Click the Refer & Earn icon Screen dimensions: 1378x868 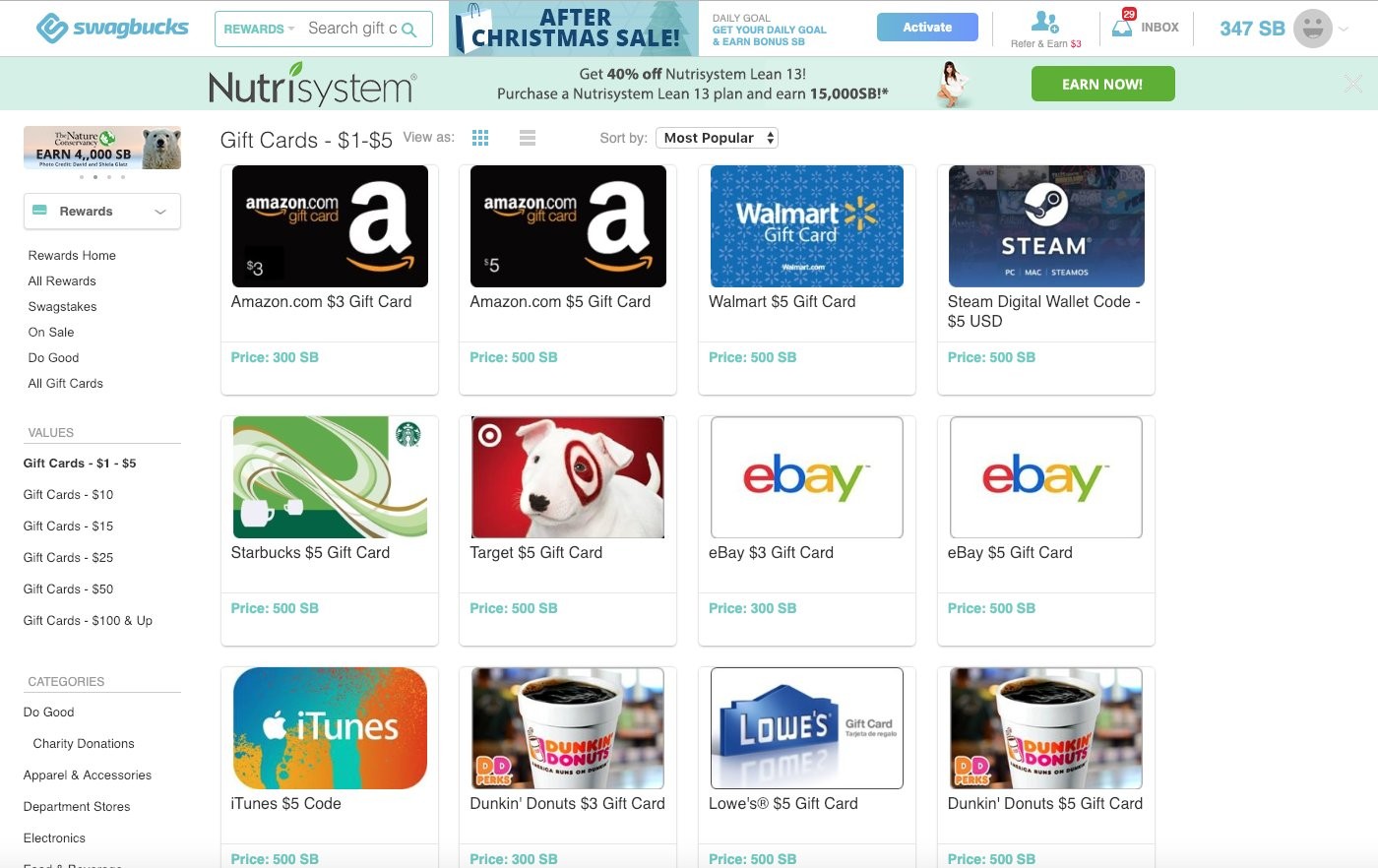tap(1045, 22)
